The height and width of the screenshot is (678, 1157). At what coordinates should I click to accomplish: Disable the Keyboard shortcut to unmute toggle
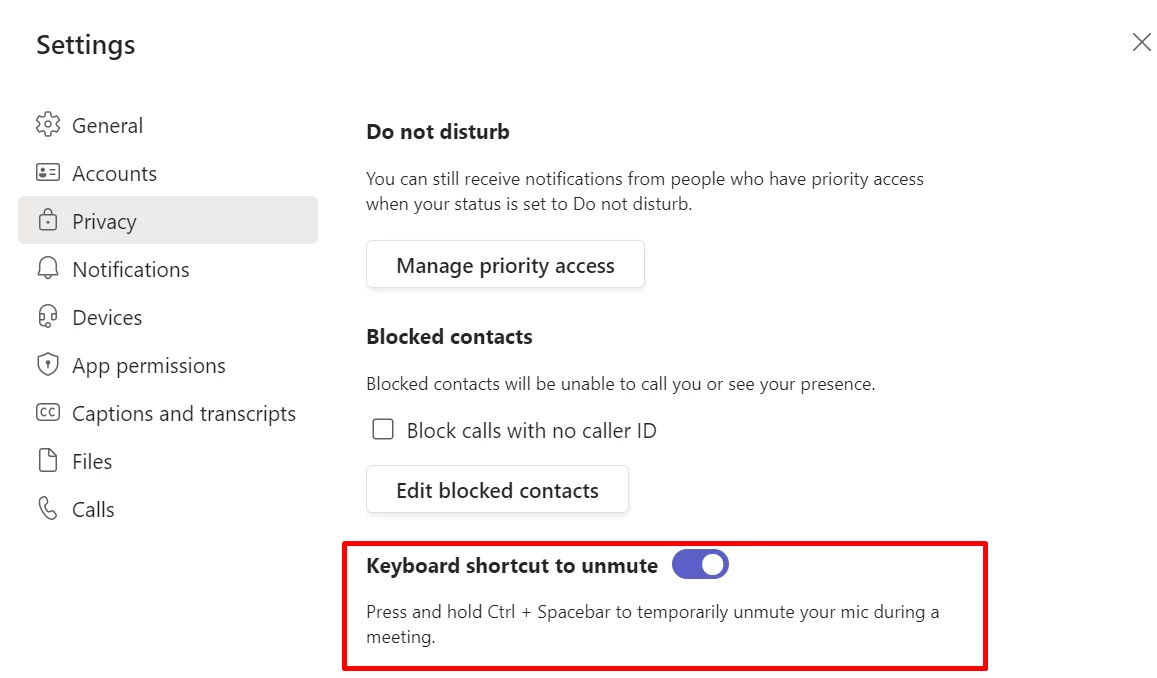(700, 565)
